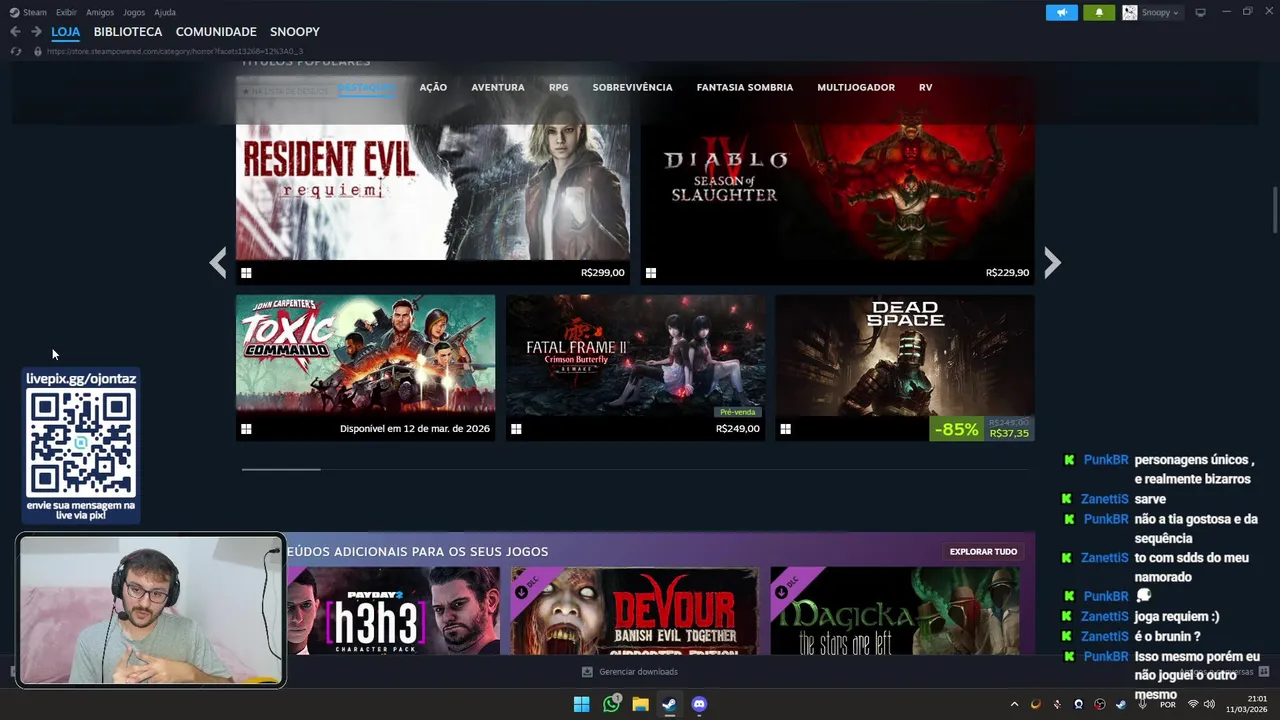This screenshot has width=1280, height=720.
Task: Open the Windows Start menu
Action: 581,704
